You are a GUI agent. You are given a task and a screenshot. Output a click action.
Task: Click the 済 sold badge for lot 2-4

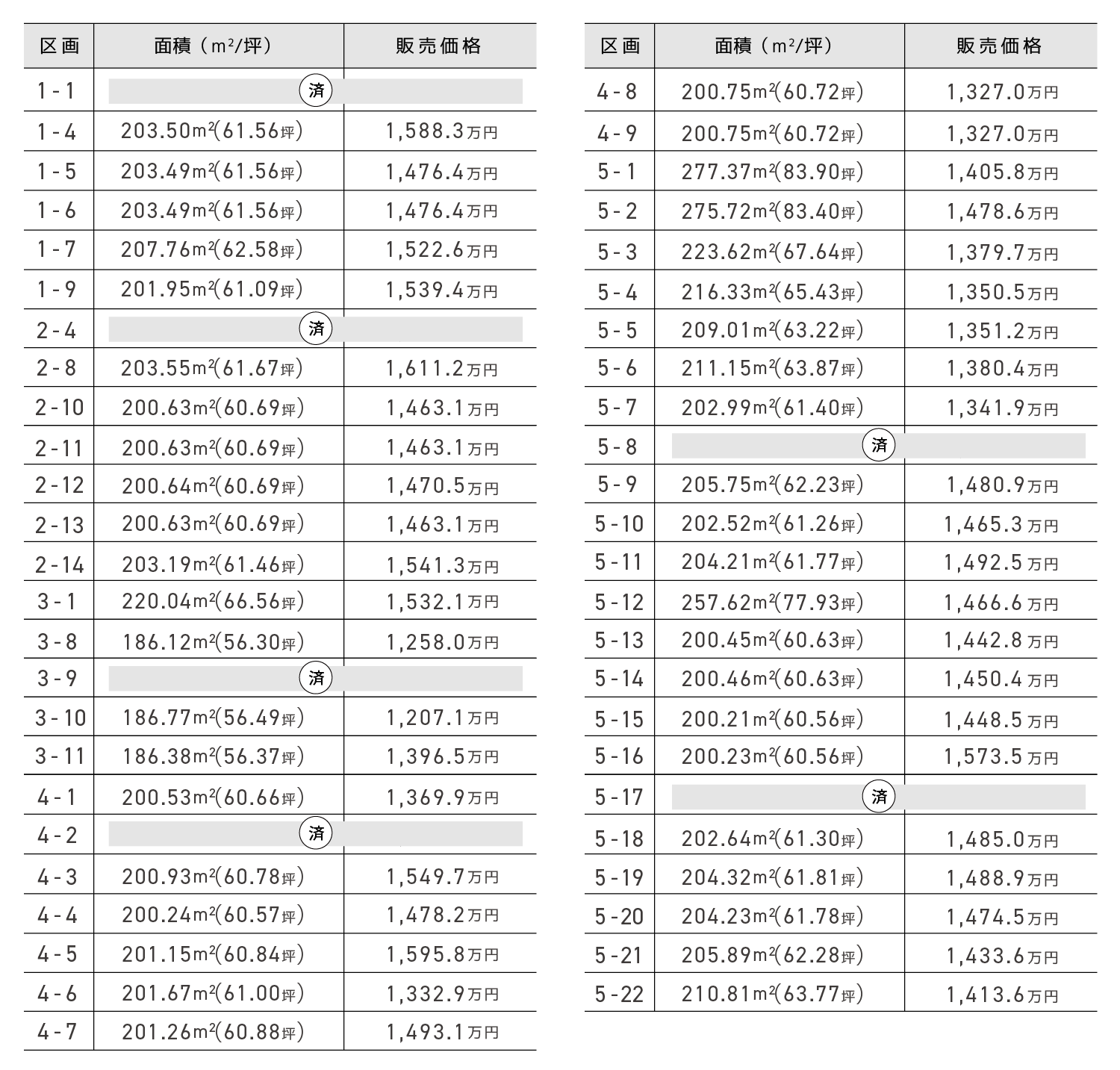(x=316, y=329)
